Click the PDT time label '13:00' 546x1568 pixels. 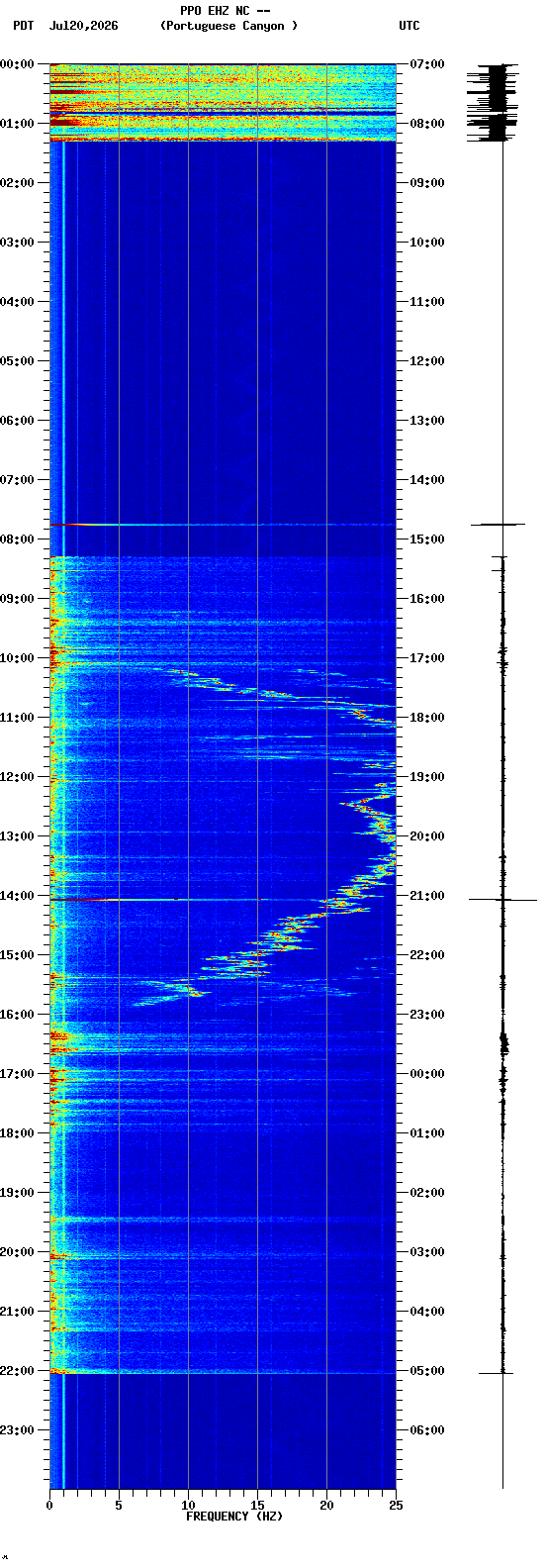pos(17,835)
